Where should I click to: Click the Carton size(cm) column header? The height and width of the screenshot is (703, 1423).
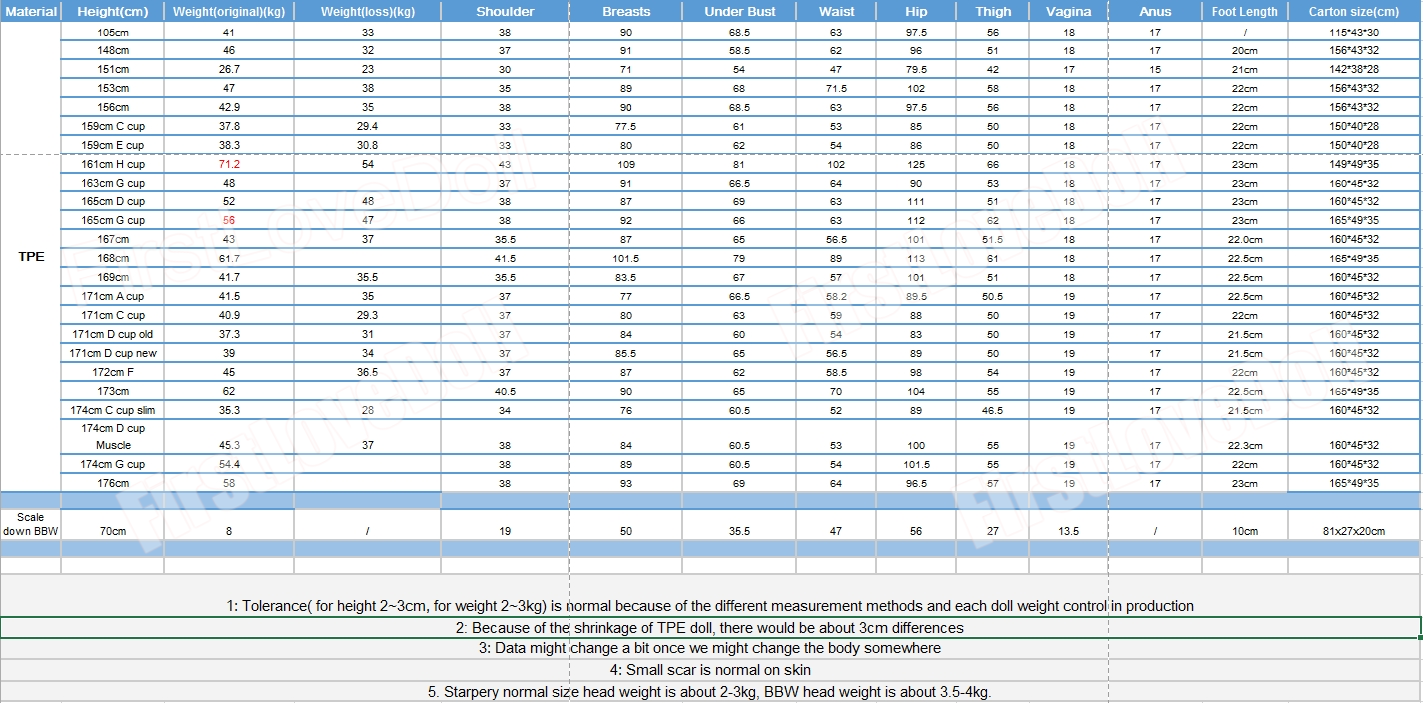pos(1354,12)
